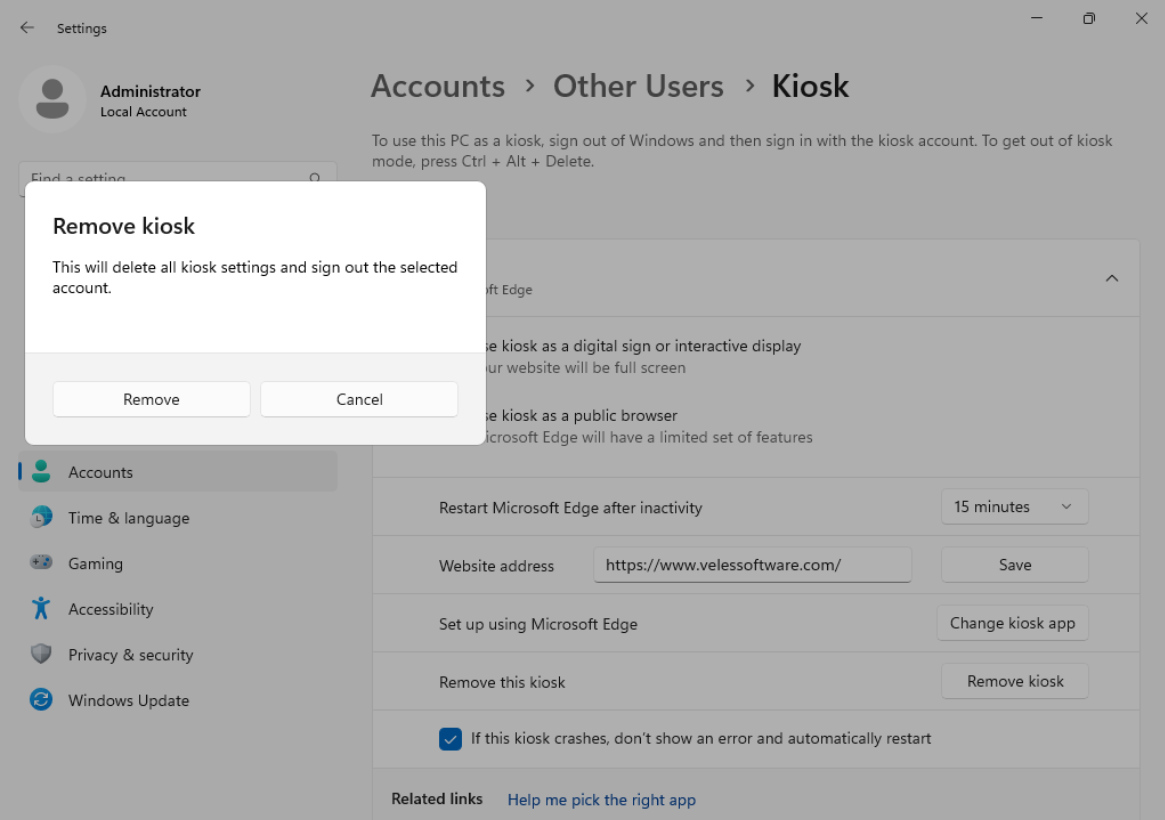The width and height of the screenshot is (1165, 820).
Task: Open Windows Update settings
Action: (x=178, y=700)
